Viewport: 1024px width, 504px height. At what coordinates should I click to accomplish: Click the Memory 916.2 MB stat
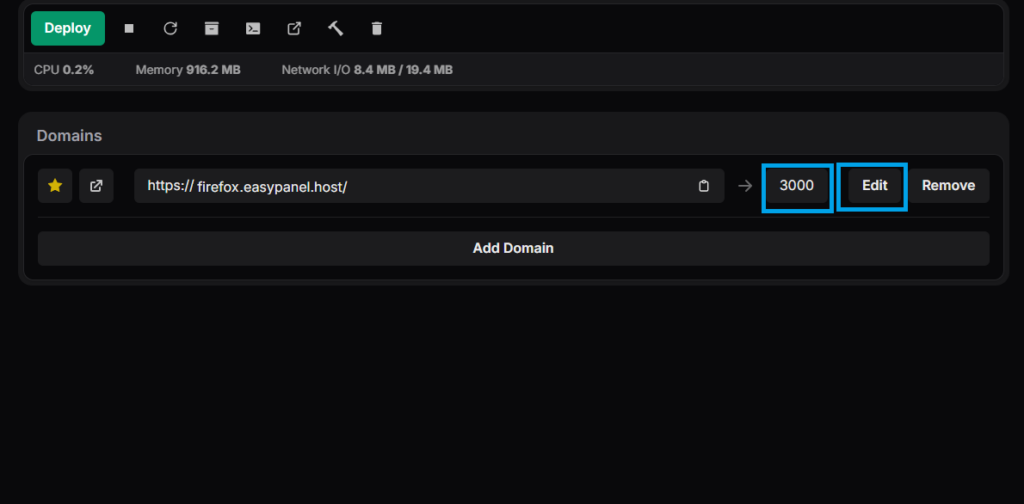pyautogui.click(x=188, y=70)
